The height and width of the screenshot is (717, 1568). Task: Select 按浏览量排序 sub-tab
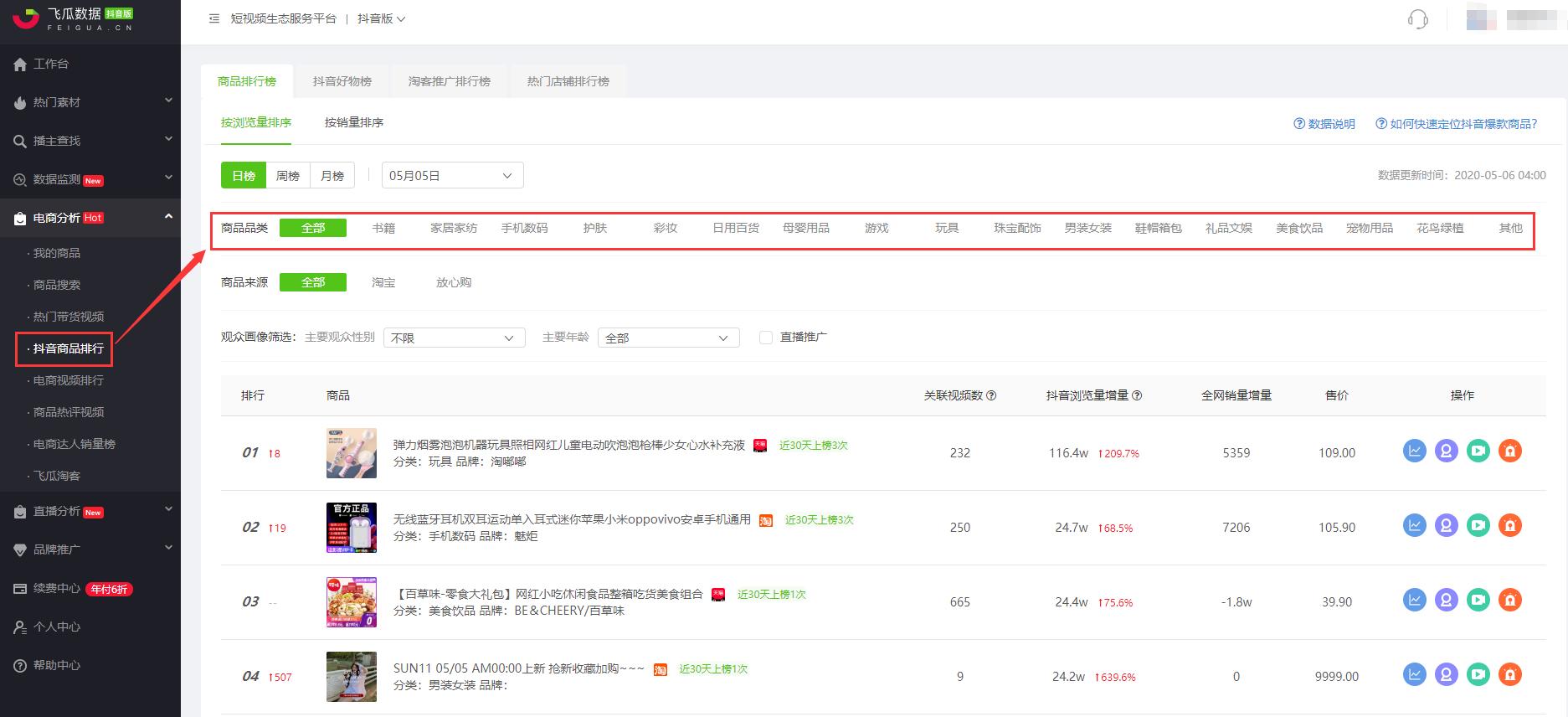point(256,122)
